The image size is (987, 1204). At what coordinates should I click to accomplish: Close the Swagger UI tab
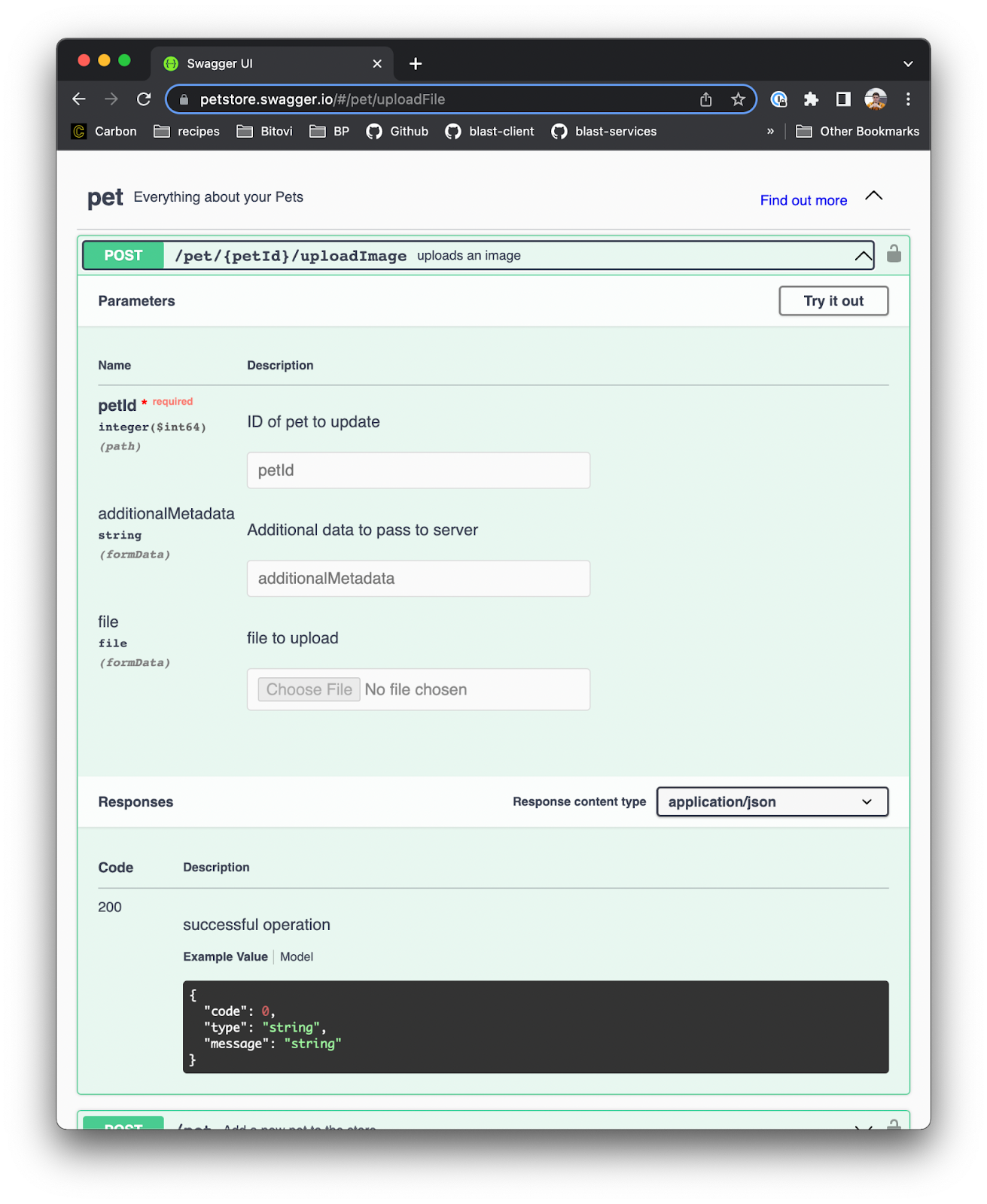[x=377, y=64]
